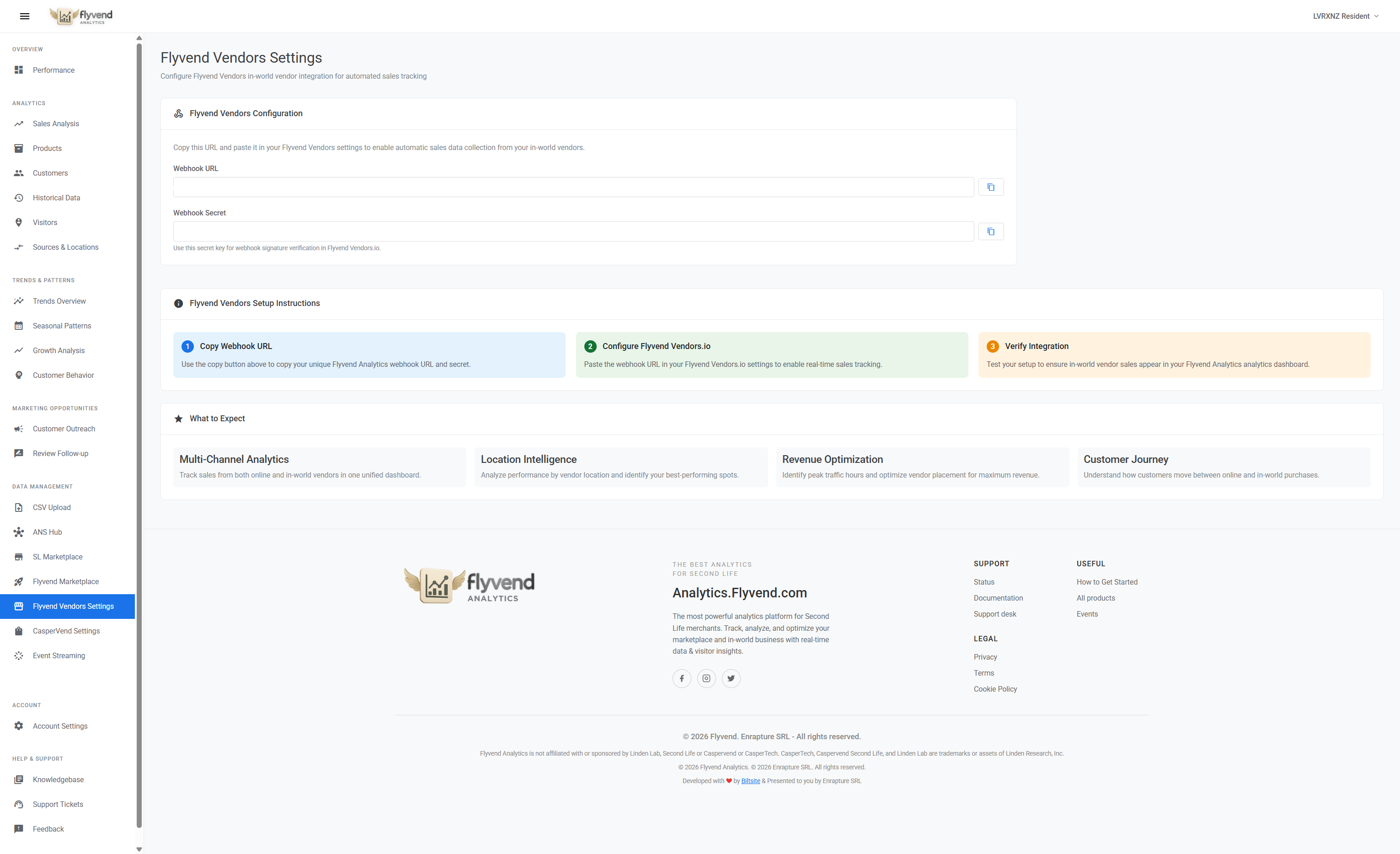
Task: Switch to CasperVend Settings
Action: coord(65,630)
